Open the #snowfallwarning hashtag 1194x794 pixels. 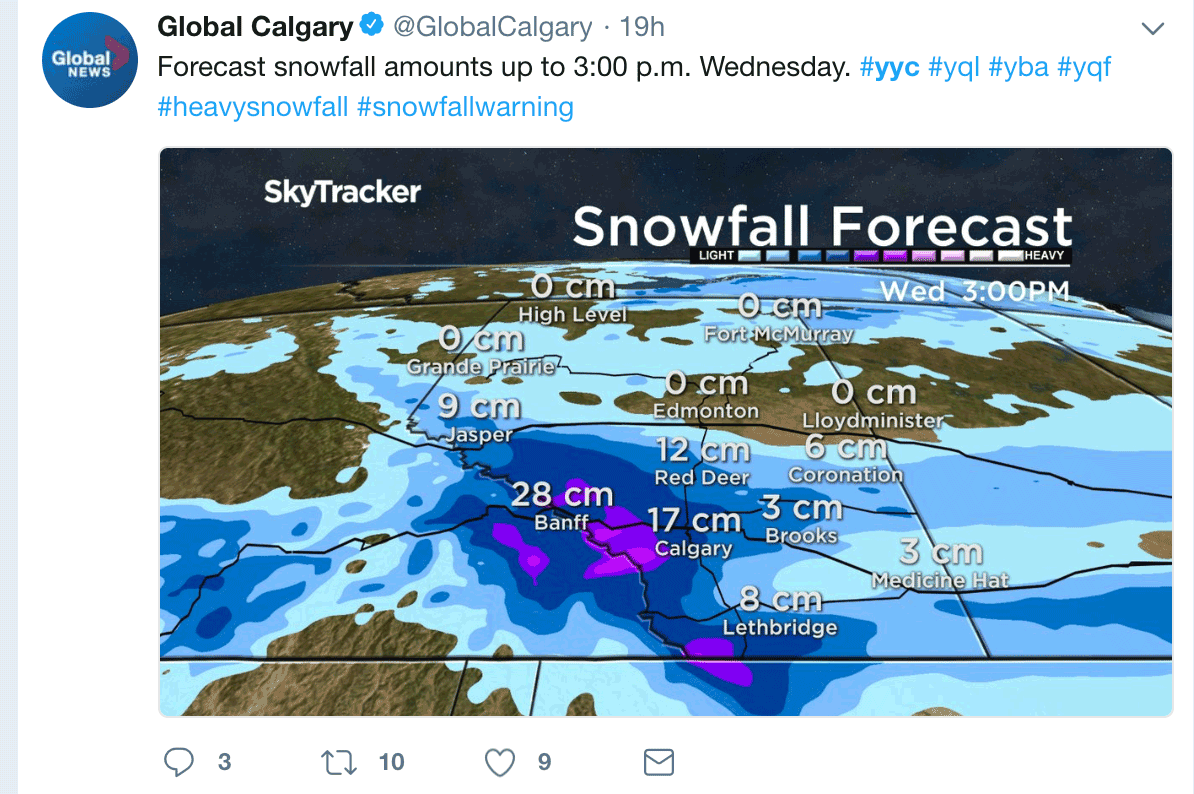465,107
